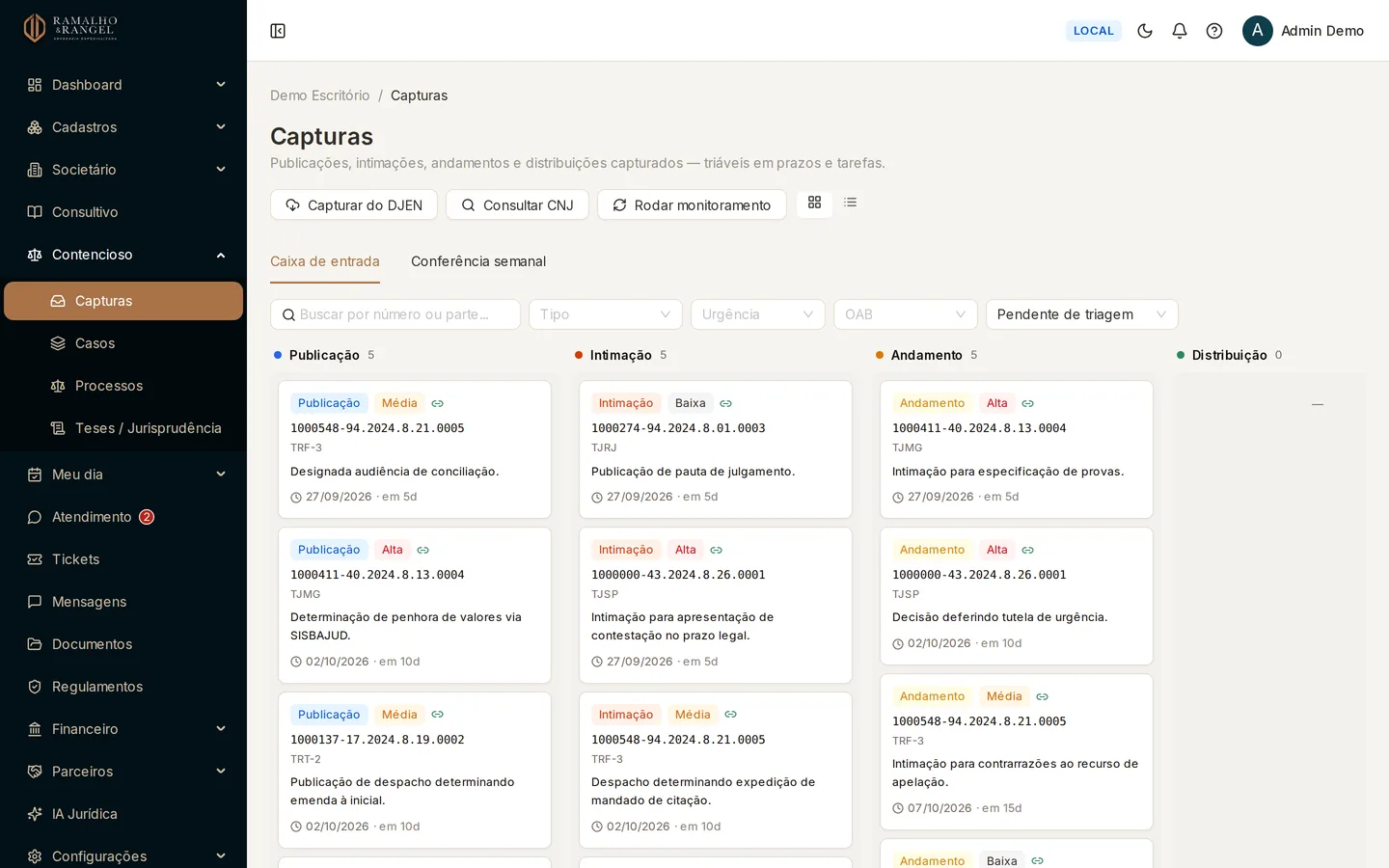Click Demo Escritório breadcrumb link
Viewport: 1389px width, 868px height.
pos(319,95)
